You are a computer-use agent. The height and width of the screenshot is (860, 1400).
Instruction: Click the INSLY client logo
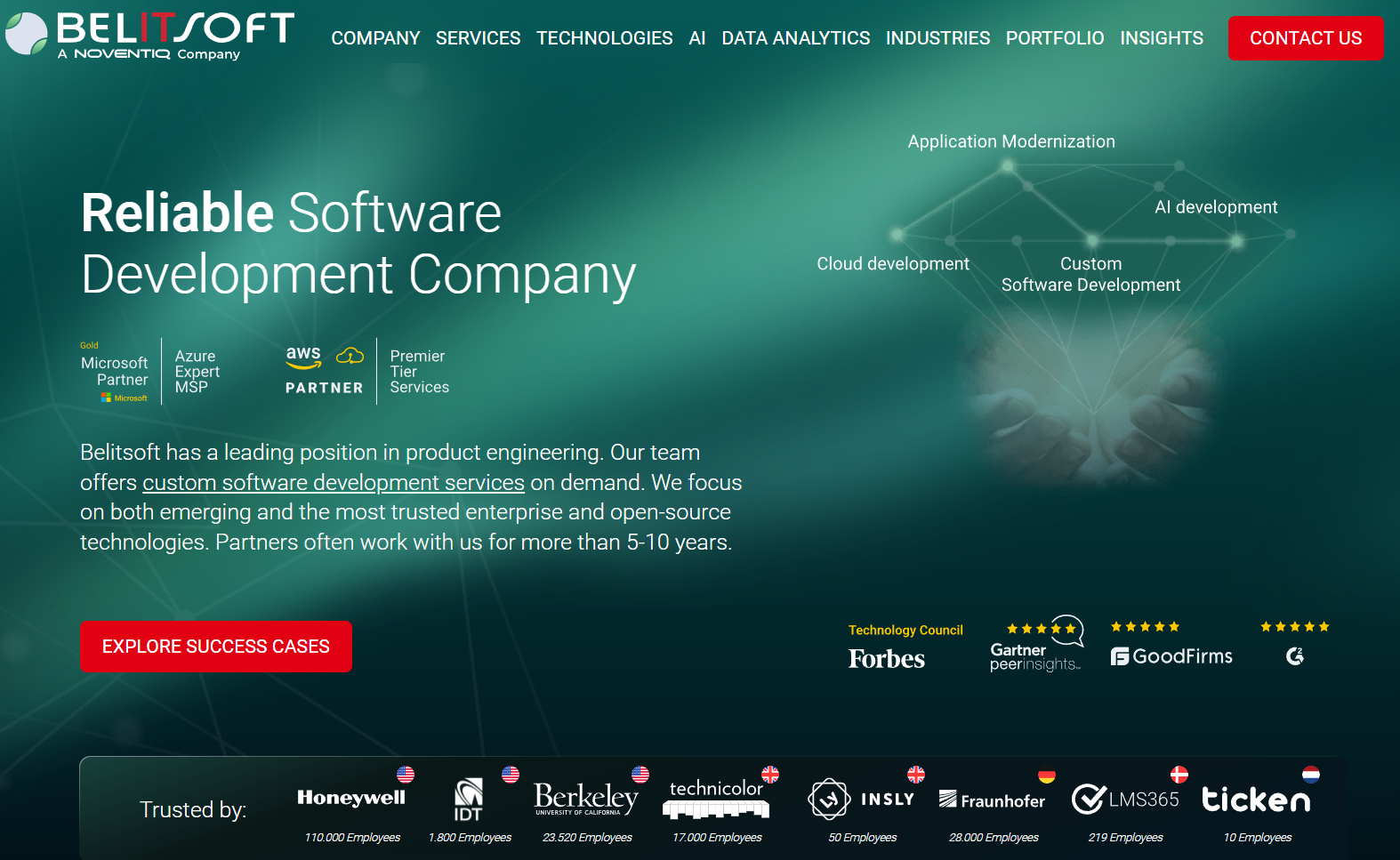tap(861, 799)
